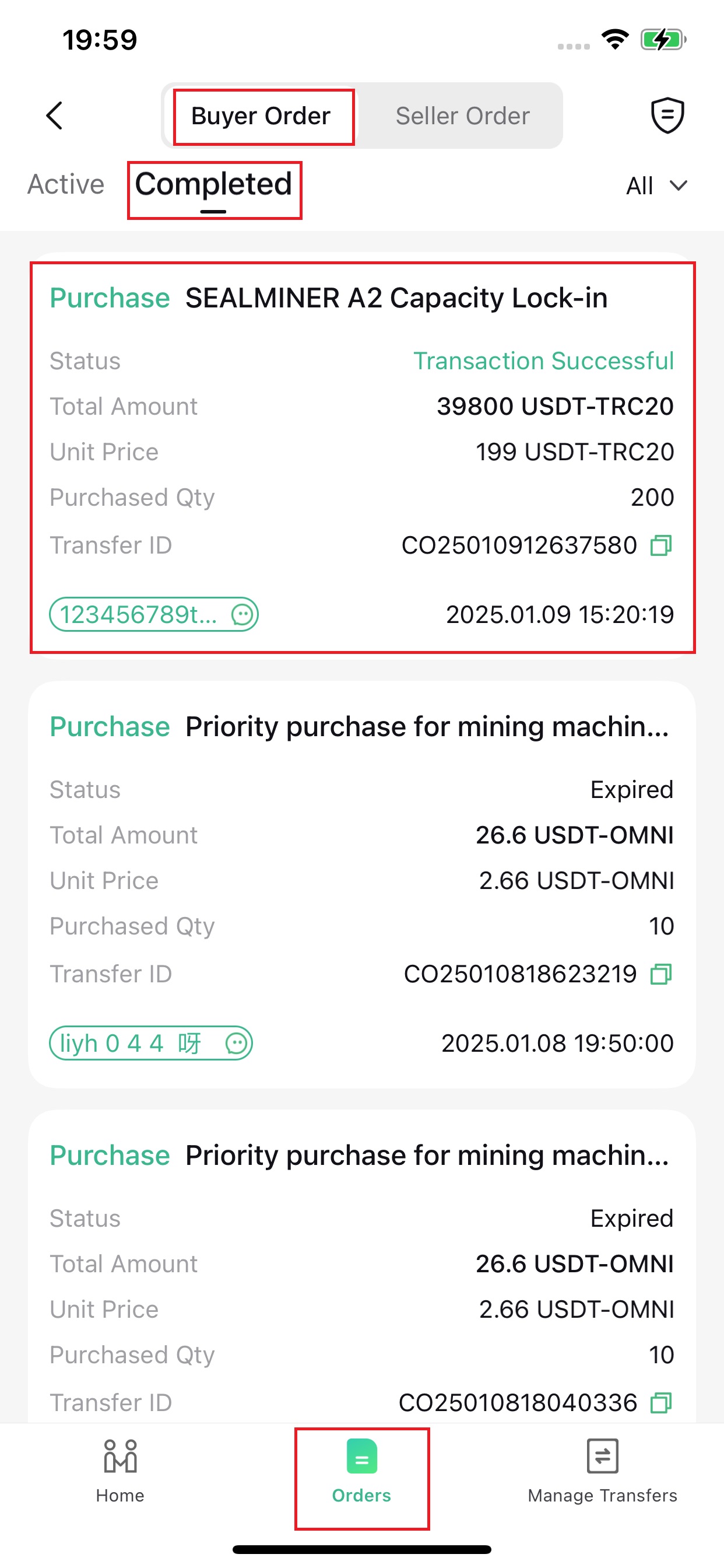Tap the Transaction Successful status text
The image size is (724, 1568).
tap(543, 361)
